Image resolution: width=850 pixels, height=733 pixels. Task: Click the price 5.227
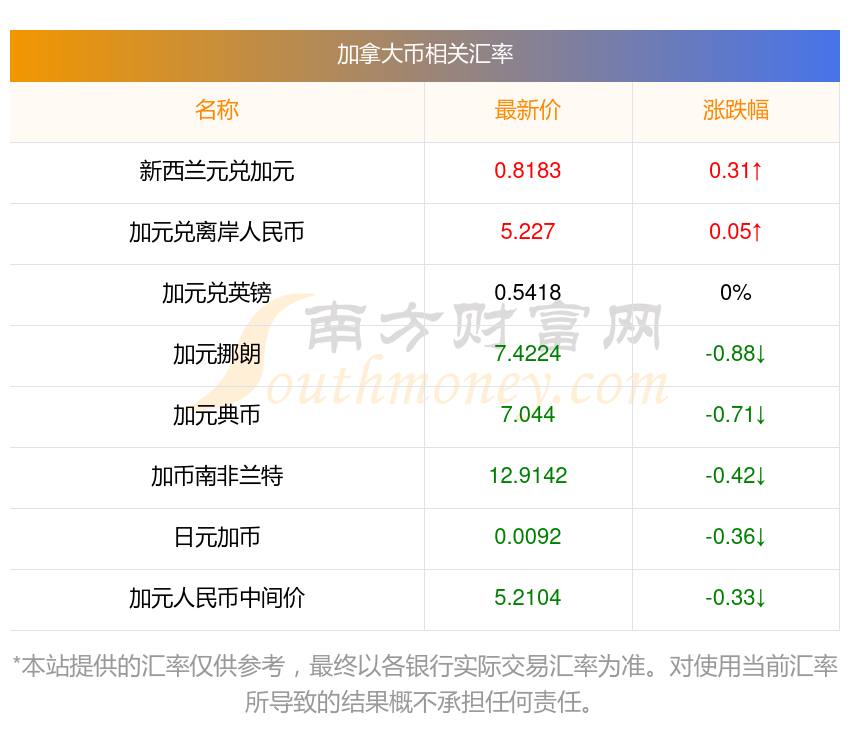[527, 232]
